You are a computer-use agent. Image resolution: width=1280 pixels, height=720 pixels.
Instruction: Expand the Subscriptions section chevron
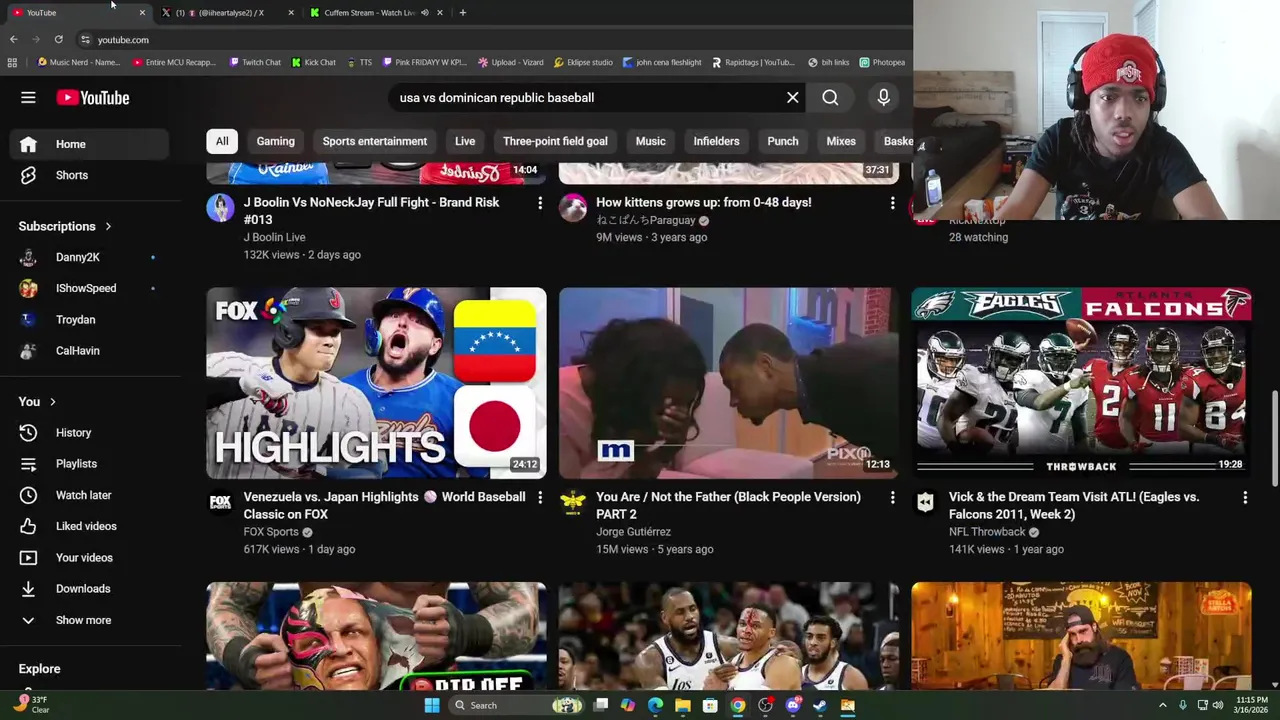click(108, 226)
